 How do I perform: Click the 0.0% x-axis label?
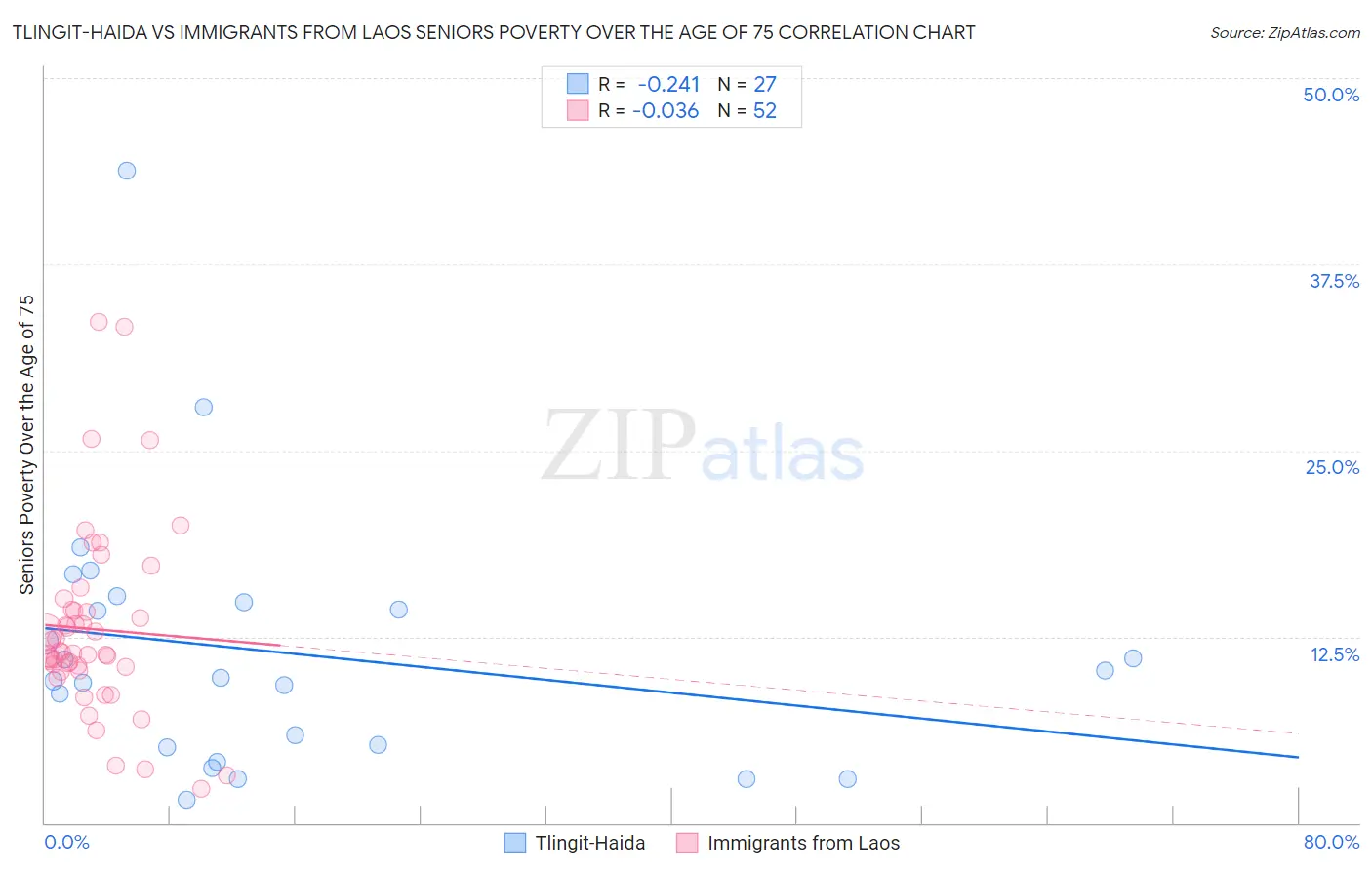67,842
